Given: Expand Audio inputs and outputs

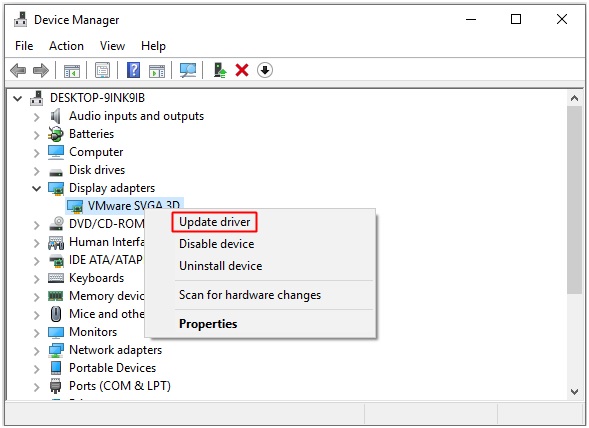Looking at the screenshot, I should [x=36, y=117].
